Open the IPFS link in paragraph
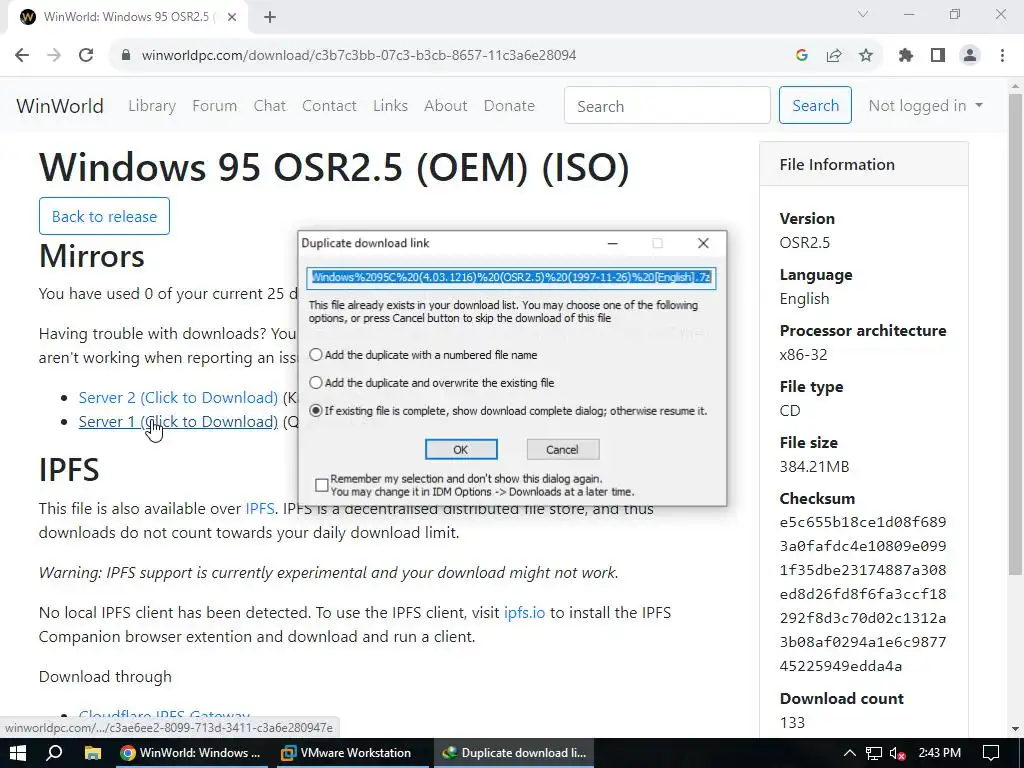1024x768 pixels. [x=260, y=509]
